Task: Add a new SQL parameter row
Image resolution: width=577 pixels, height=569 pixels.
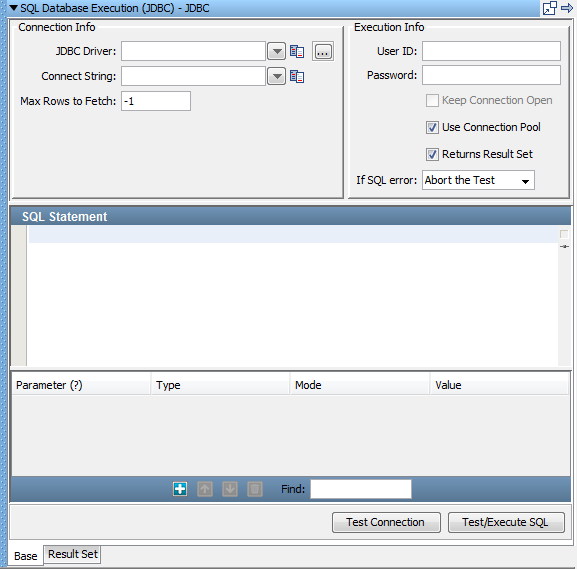Action: [180, 489]
